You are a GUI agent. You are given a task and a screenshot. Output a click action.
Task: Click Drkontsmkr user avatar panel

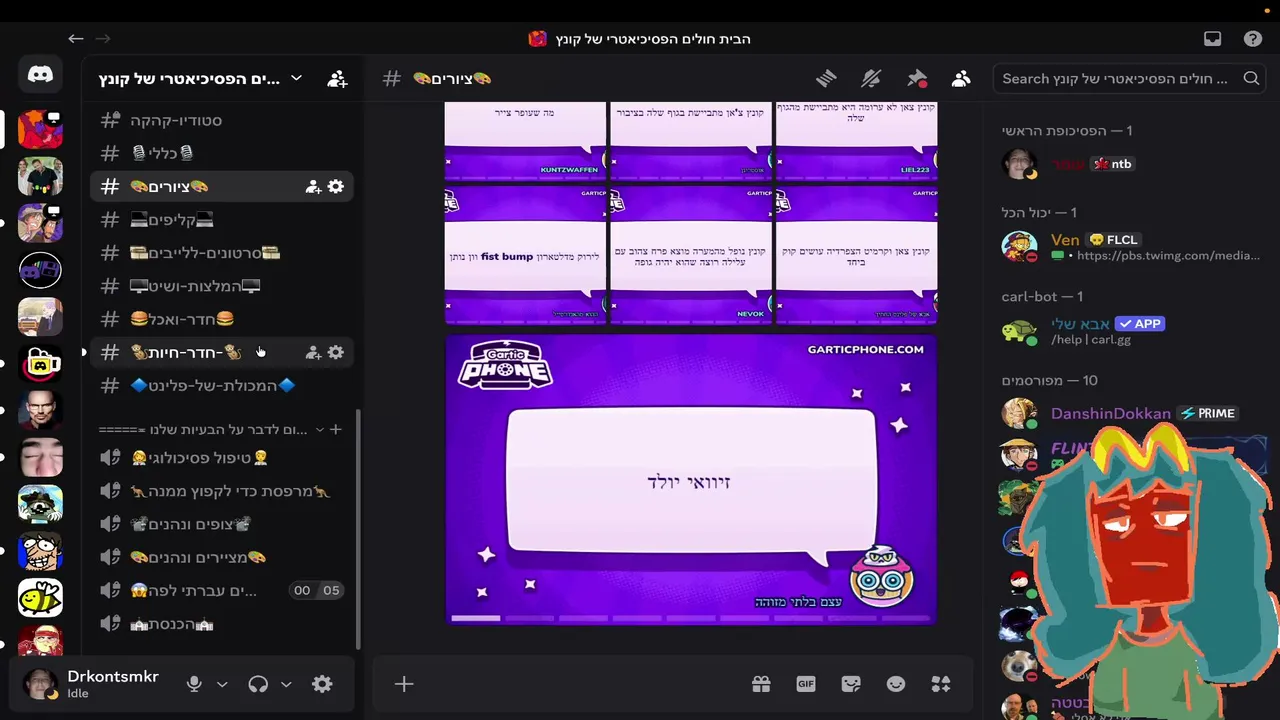click(92, 684)
